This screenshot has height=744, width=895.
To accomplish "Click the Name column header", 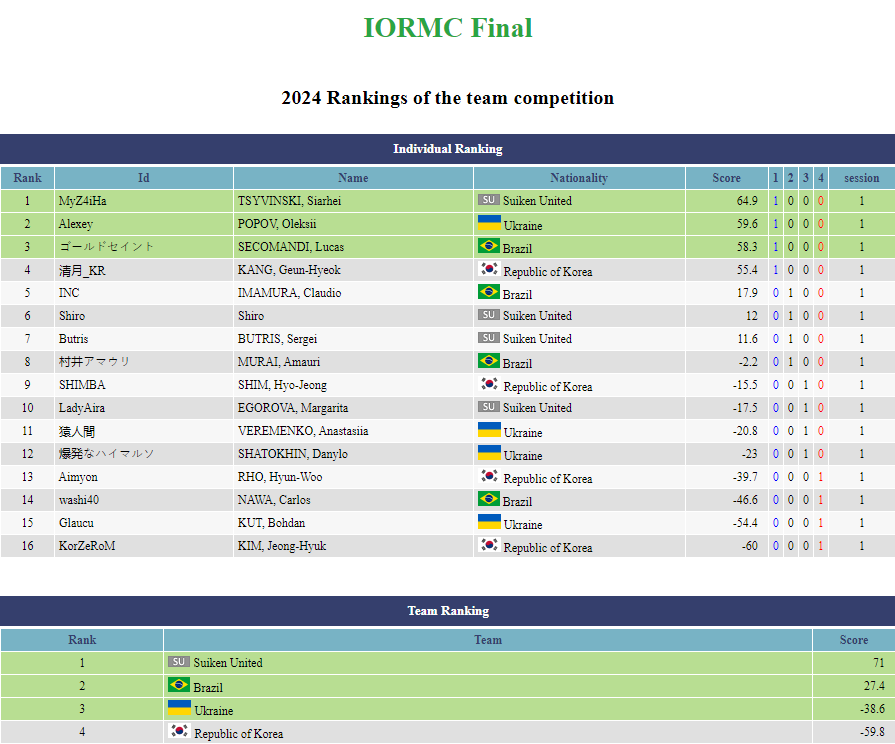I will coord(353,178).
